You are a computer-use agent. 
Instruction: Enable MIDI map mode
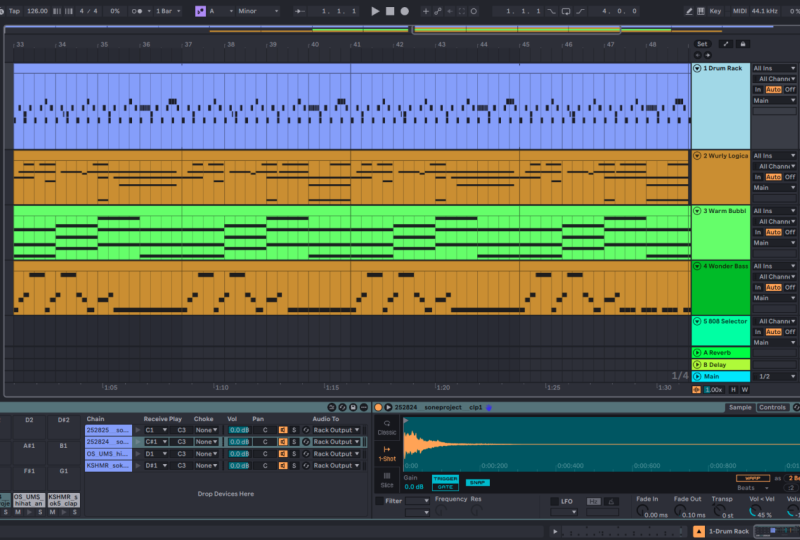pyautogui.click(x=739, y=11)
